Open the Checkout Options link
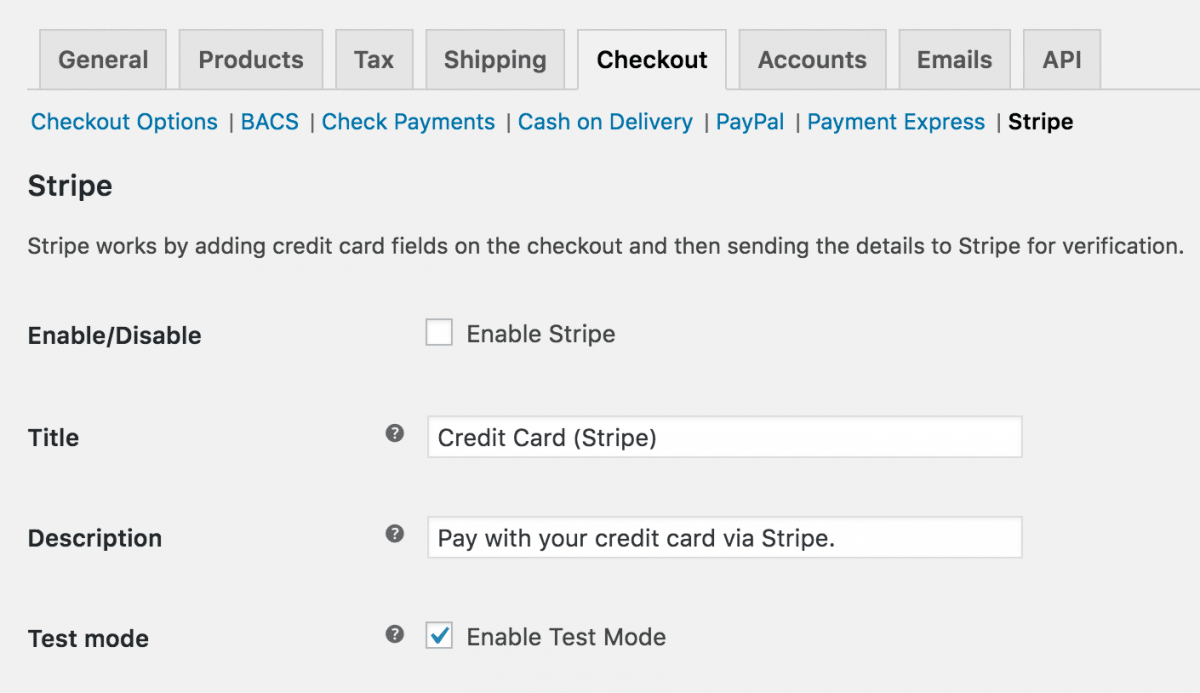The height and width of the screenshot is (693, 1200). [124, 121]
